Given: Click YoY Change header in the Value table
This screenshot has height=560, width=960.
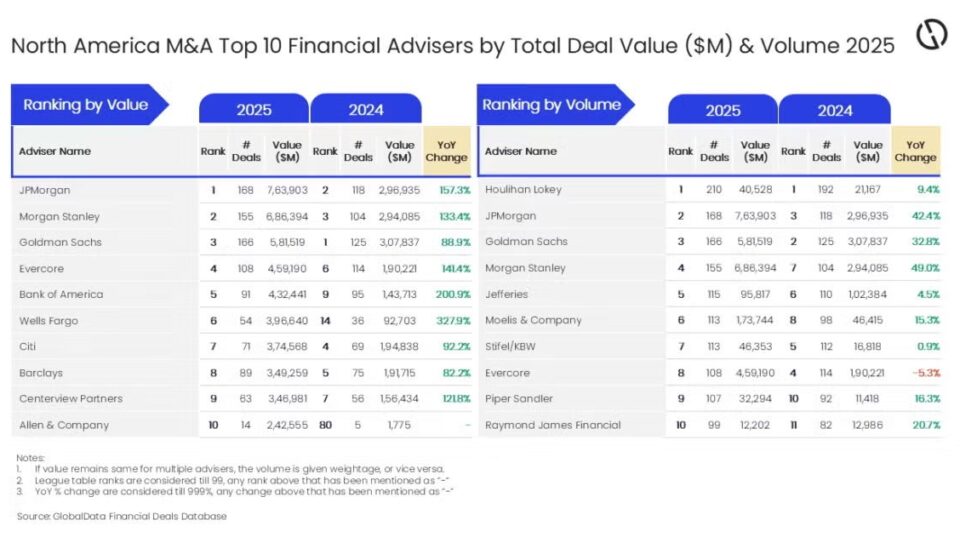Looking at the screenshot, I should coord(446,151).
